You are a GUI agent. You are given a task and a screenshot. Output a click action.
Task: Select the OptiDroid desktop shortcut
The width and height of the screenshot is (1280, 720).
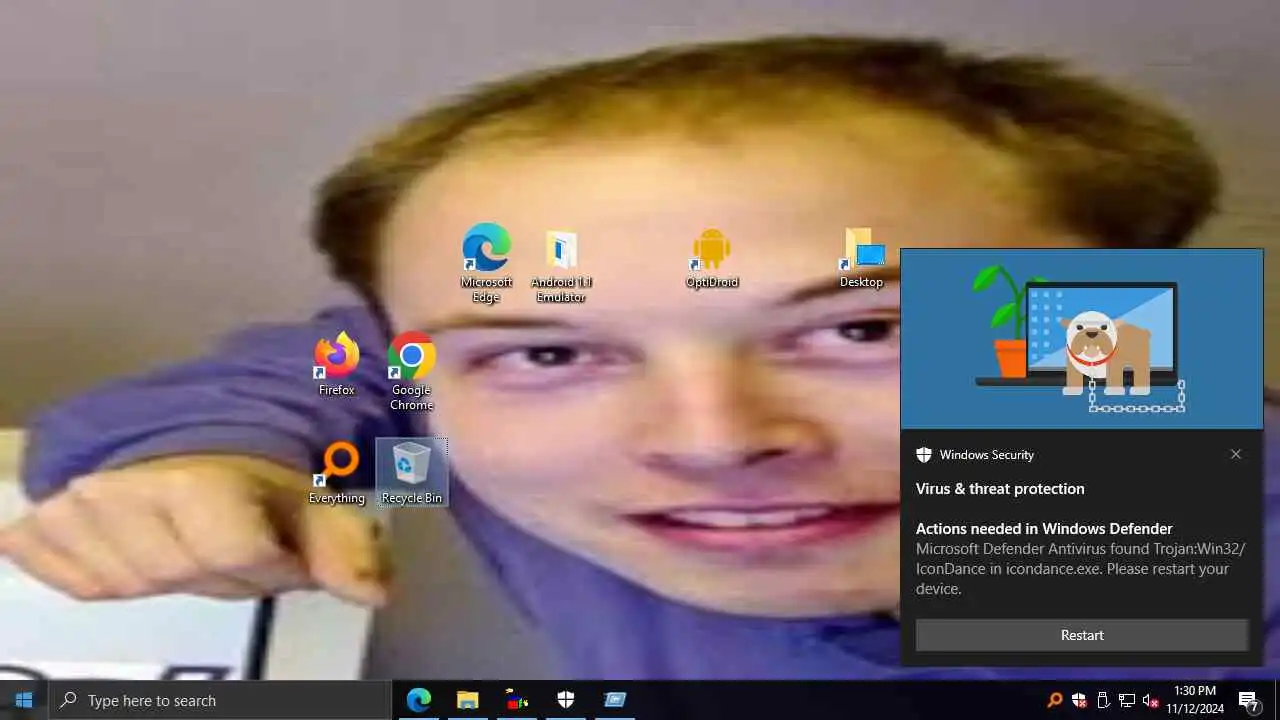[711, 258]
